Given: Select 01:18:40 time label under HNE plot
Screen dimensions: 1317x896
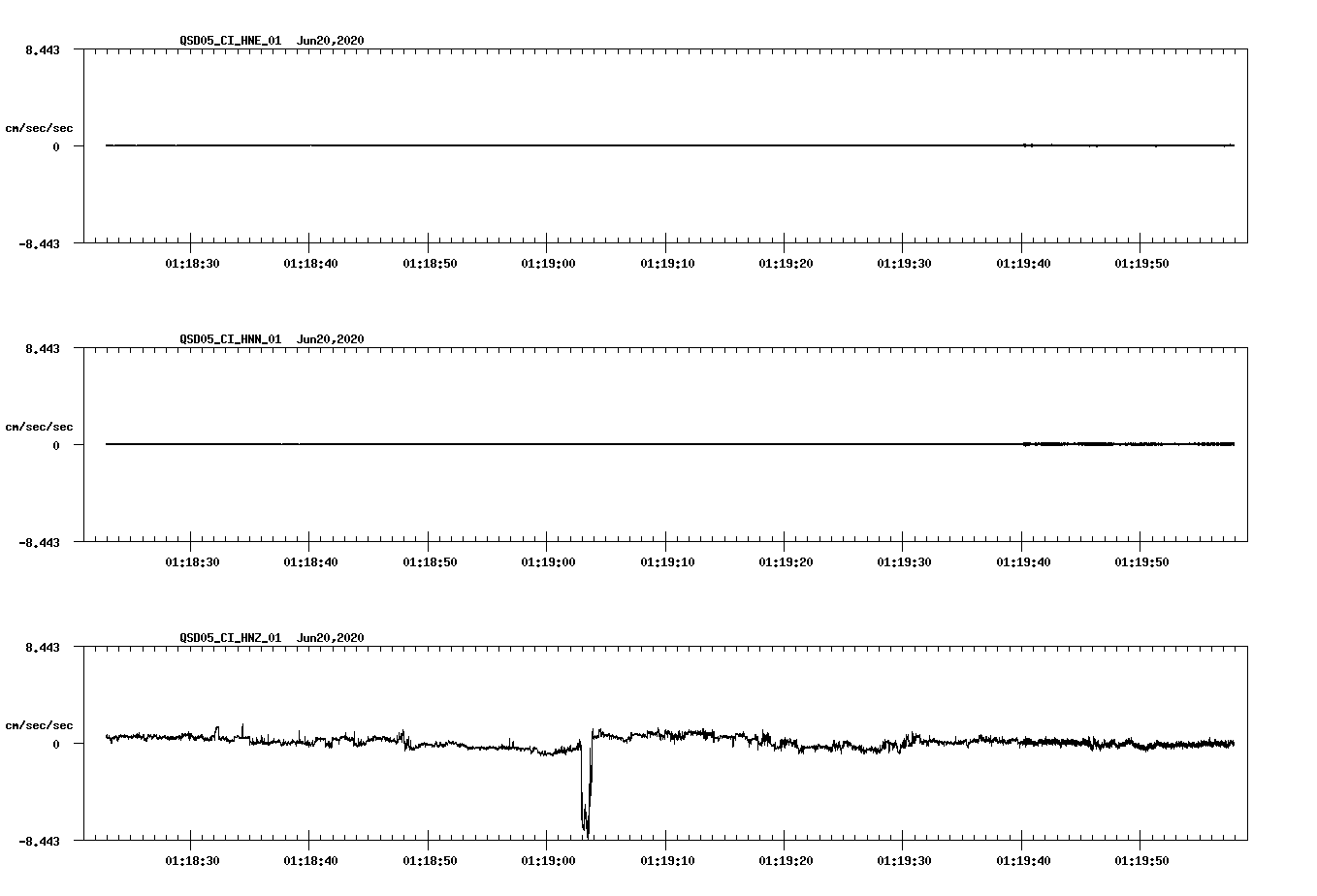Looking at the screenshot, I should click(x=310, y=264).
